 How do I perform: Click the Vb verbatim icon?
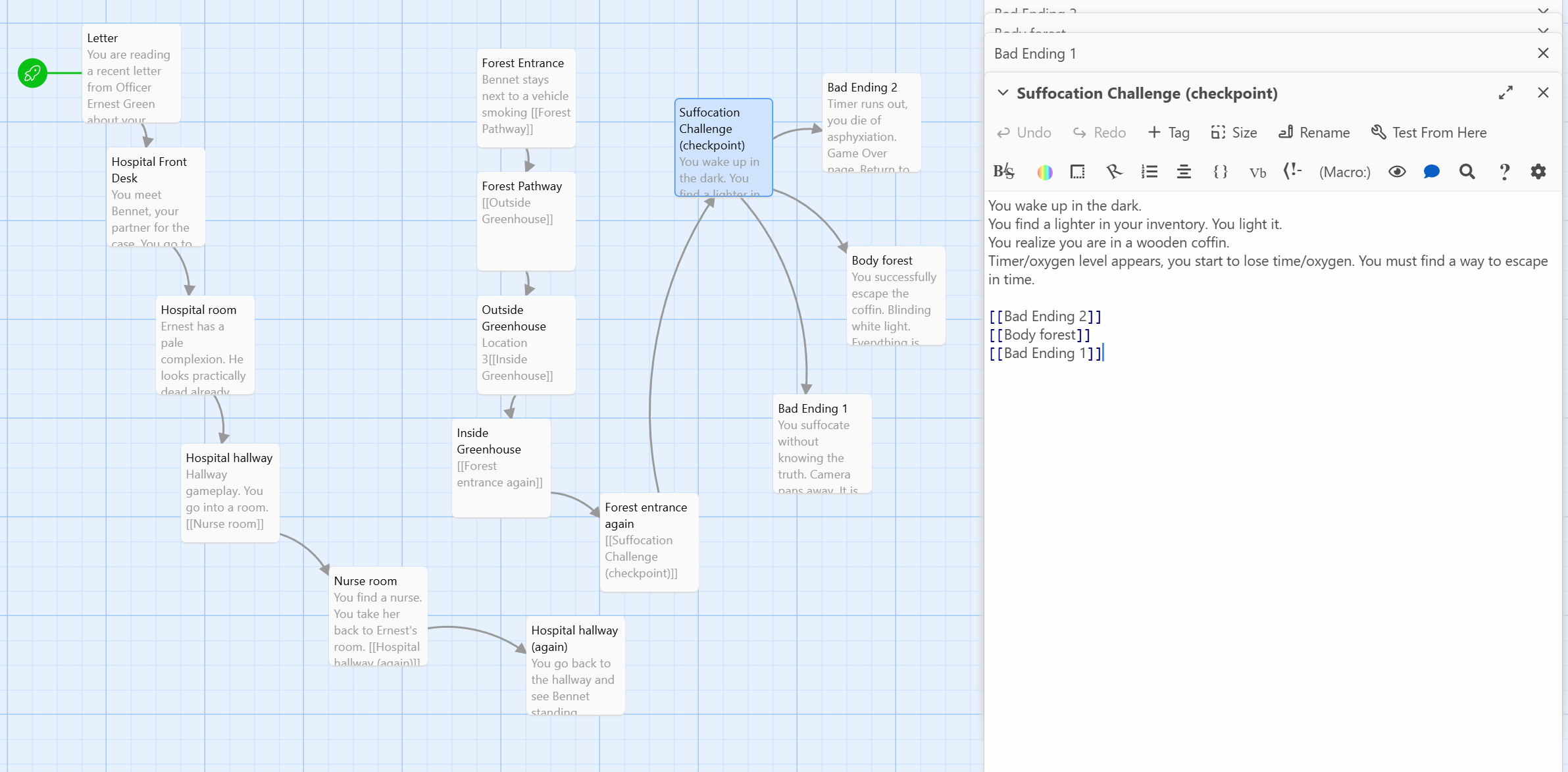tap(1257, 172)
